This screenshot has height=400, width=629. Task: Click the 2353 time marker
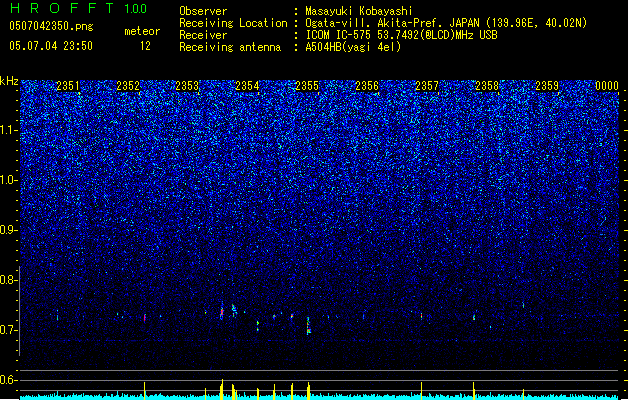coord(187,85)
